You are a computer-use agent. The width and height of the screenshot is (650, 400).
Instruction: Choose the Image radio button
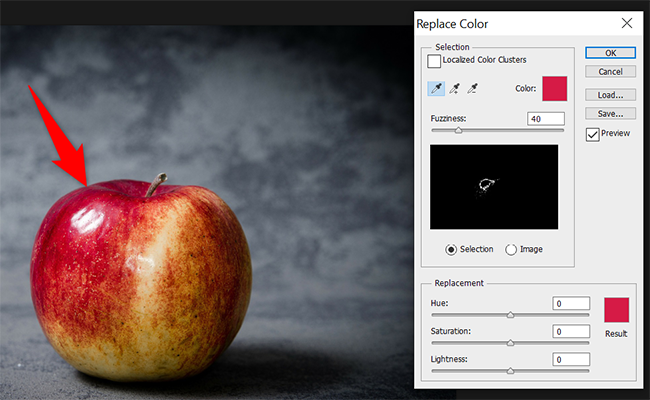click(x=511, y=250)
